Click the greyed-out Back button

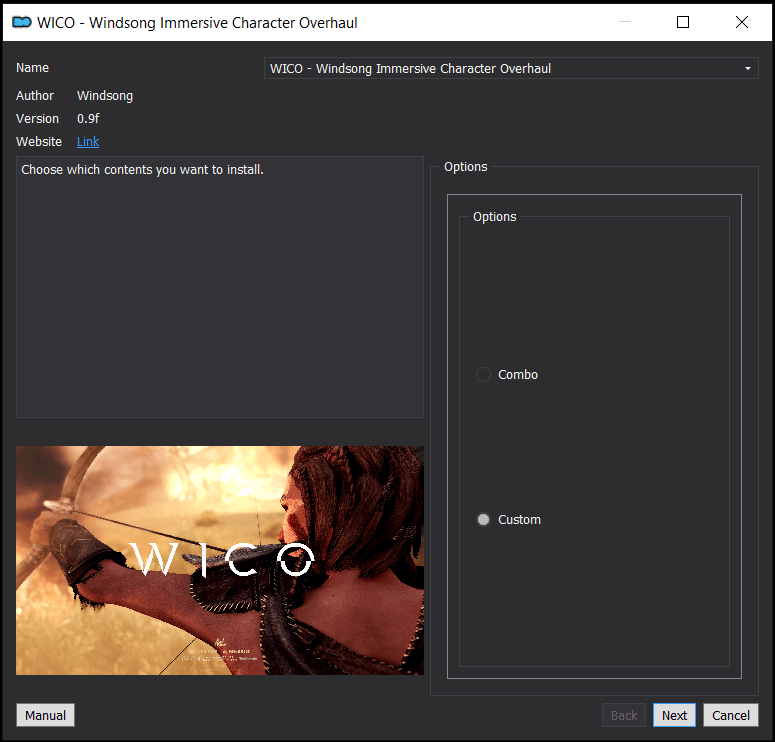pyautogui.click(x=624, y=715)
